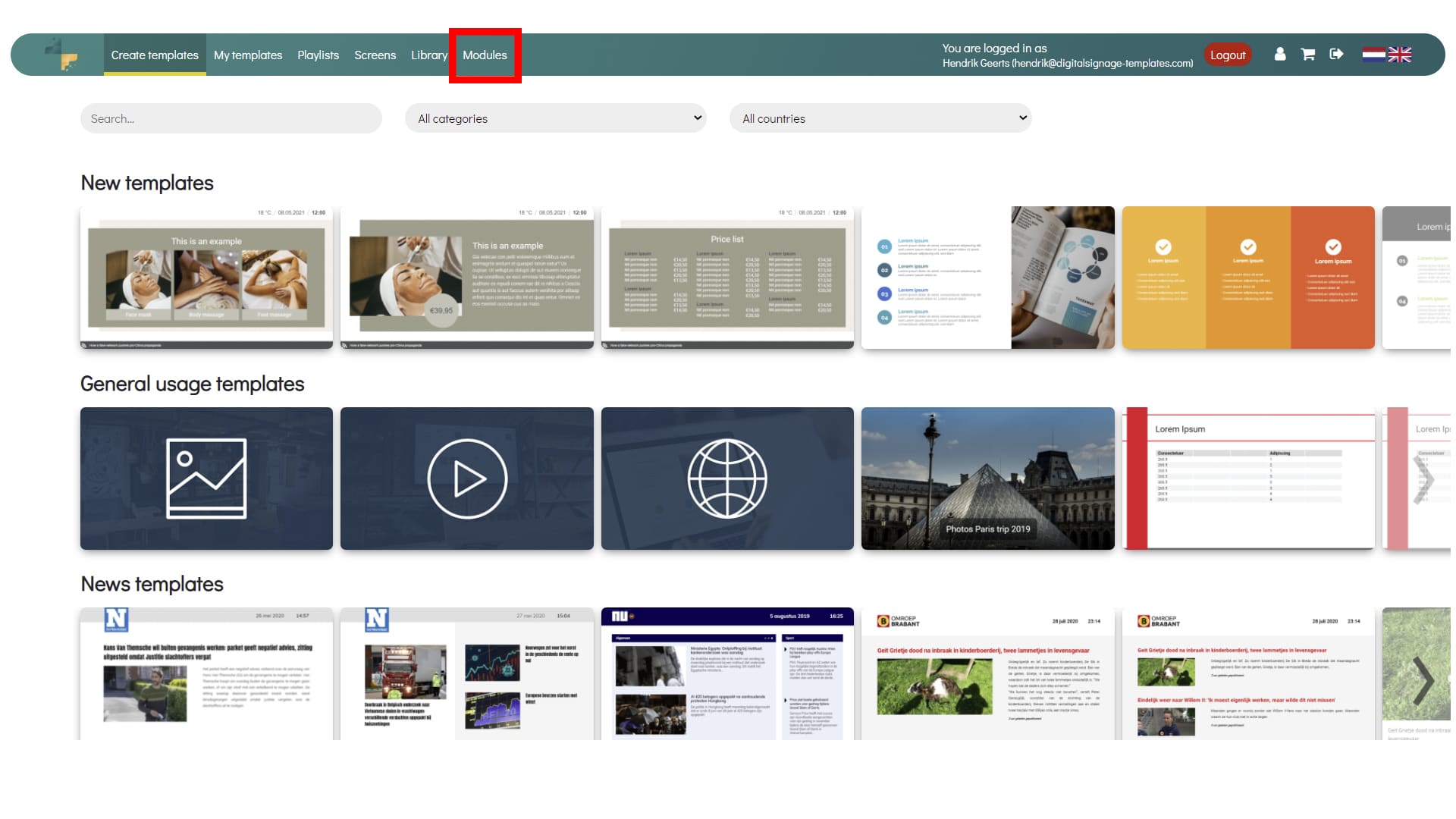This screenshot has height=819, width=1456.
Task: Open red-bordered Lorem Ipsum table template
Action: coord(1248,479)
